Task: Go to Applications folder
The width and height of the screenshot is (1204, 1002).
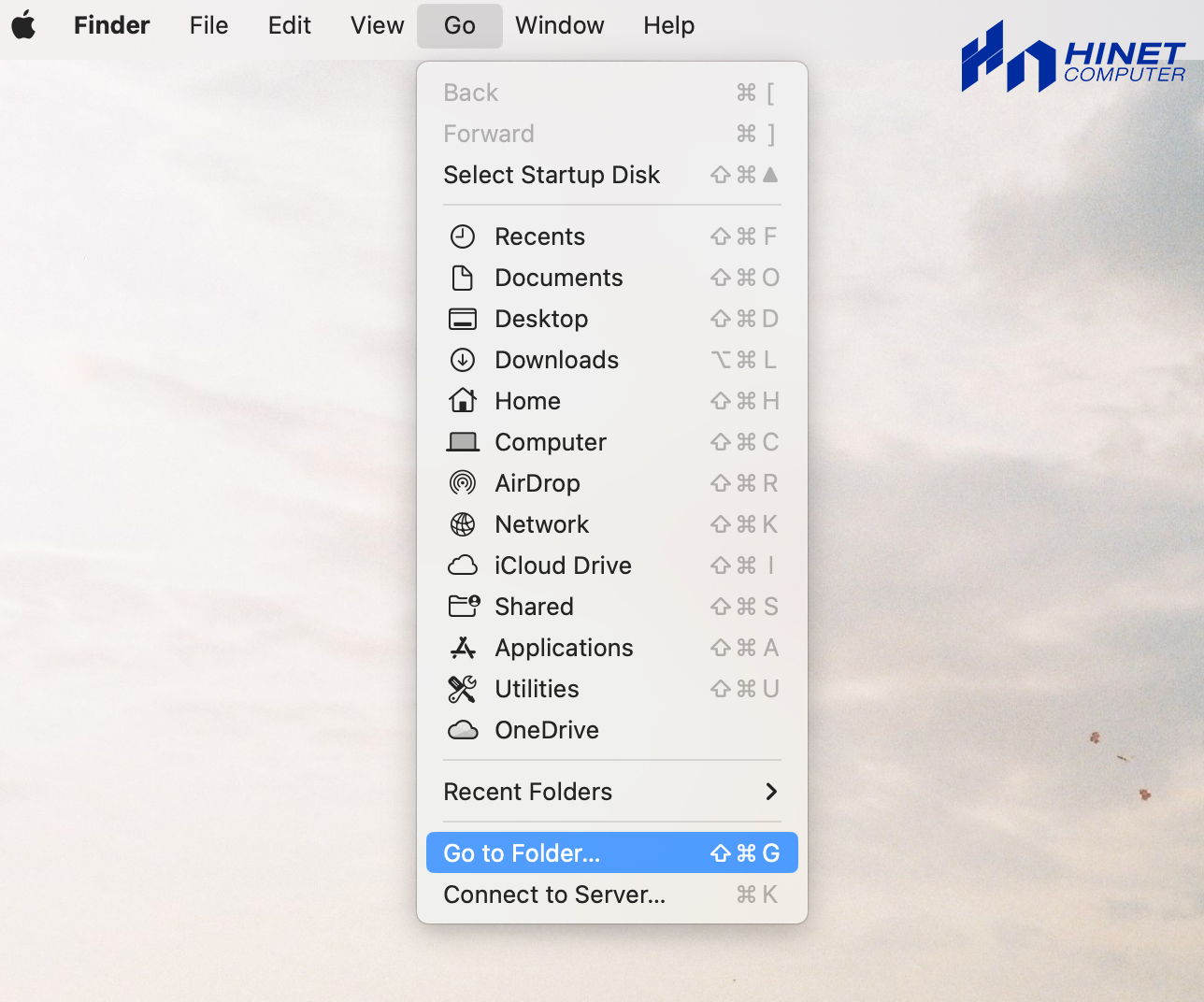Action: [x=612, y=648]
